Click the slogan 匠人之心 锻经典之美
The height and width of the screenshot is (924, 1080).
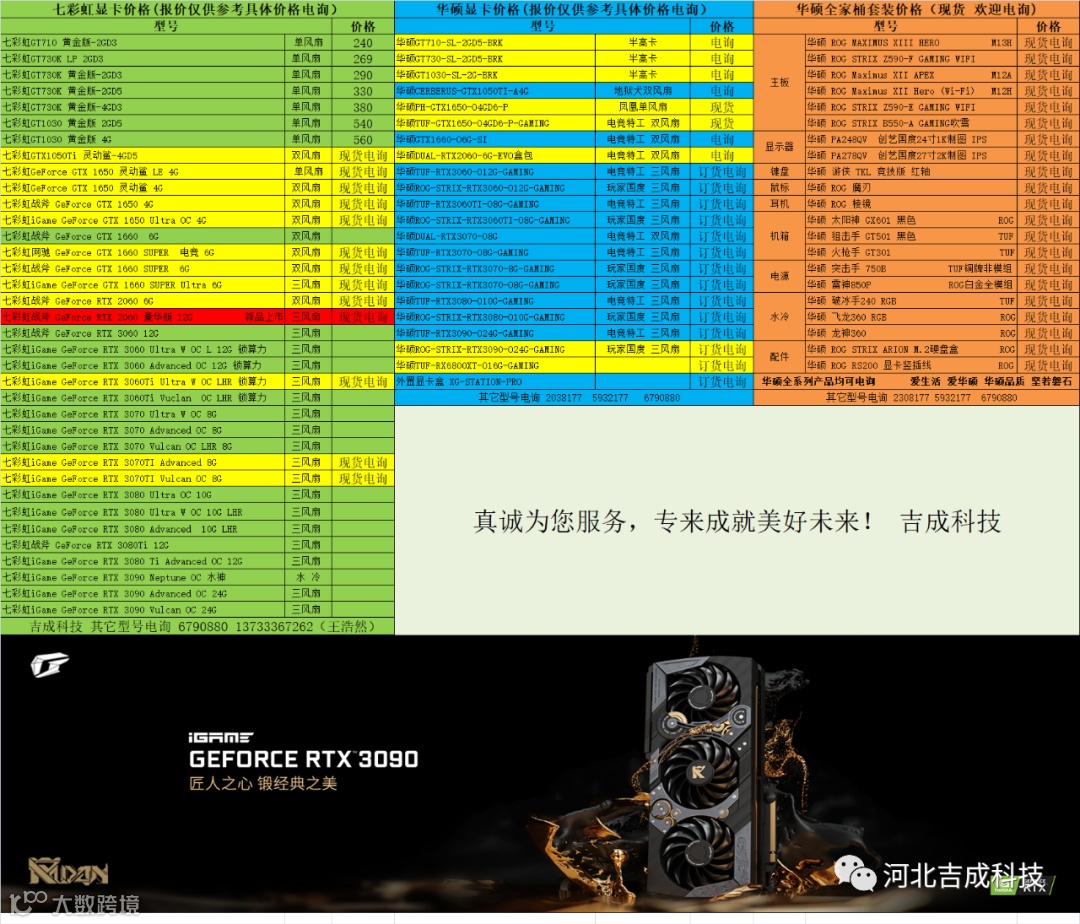coord(263,784)
